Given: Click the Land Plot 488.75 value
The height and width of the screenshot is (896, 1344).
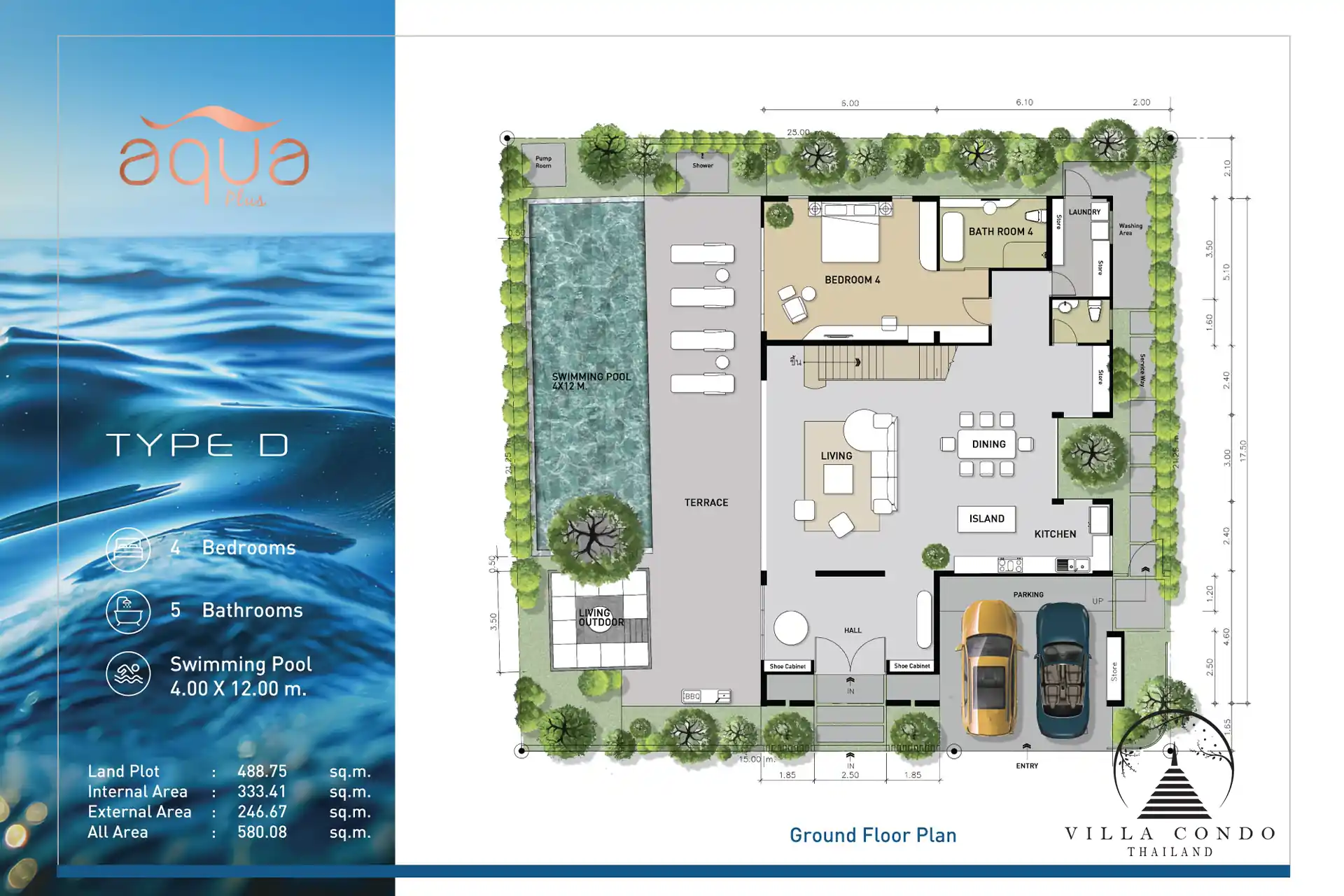Looking at the screenshot, I should tap(262, 771).
